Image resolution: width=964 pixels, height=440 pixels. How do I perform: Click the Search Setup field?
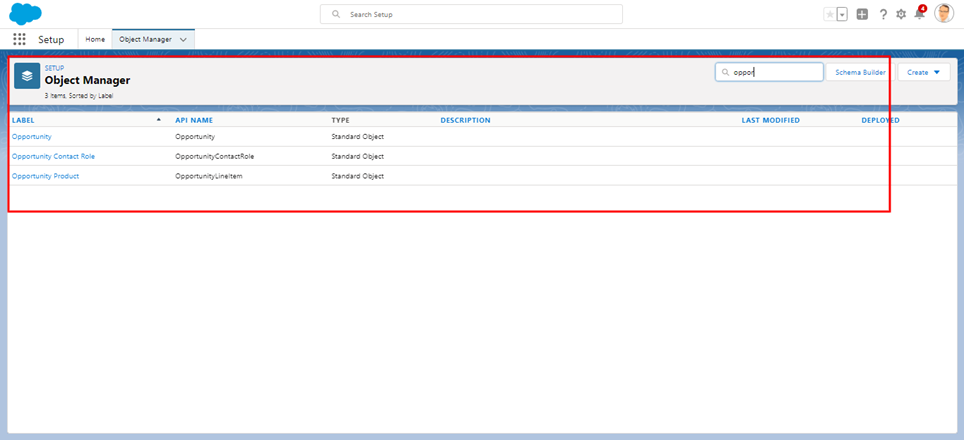[x=471, y=14]
